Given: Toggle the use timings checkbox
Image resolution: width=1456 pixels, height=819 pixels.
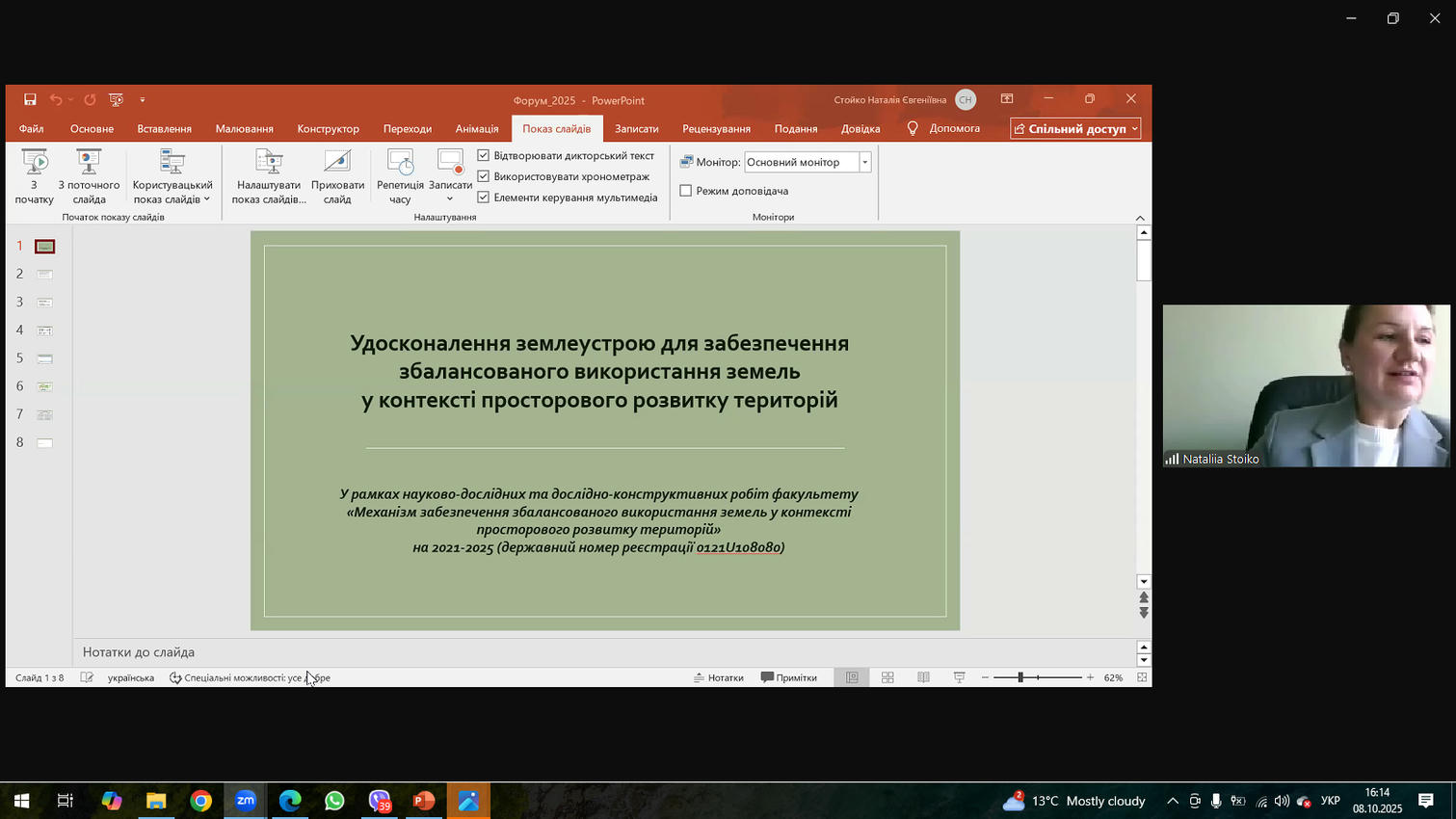Looking at the screenshot, I should (484, 176).
